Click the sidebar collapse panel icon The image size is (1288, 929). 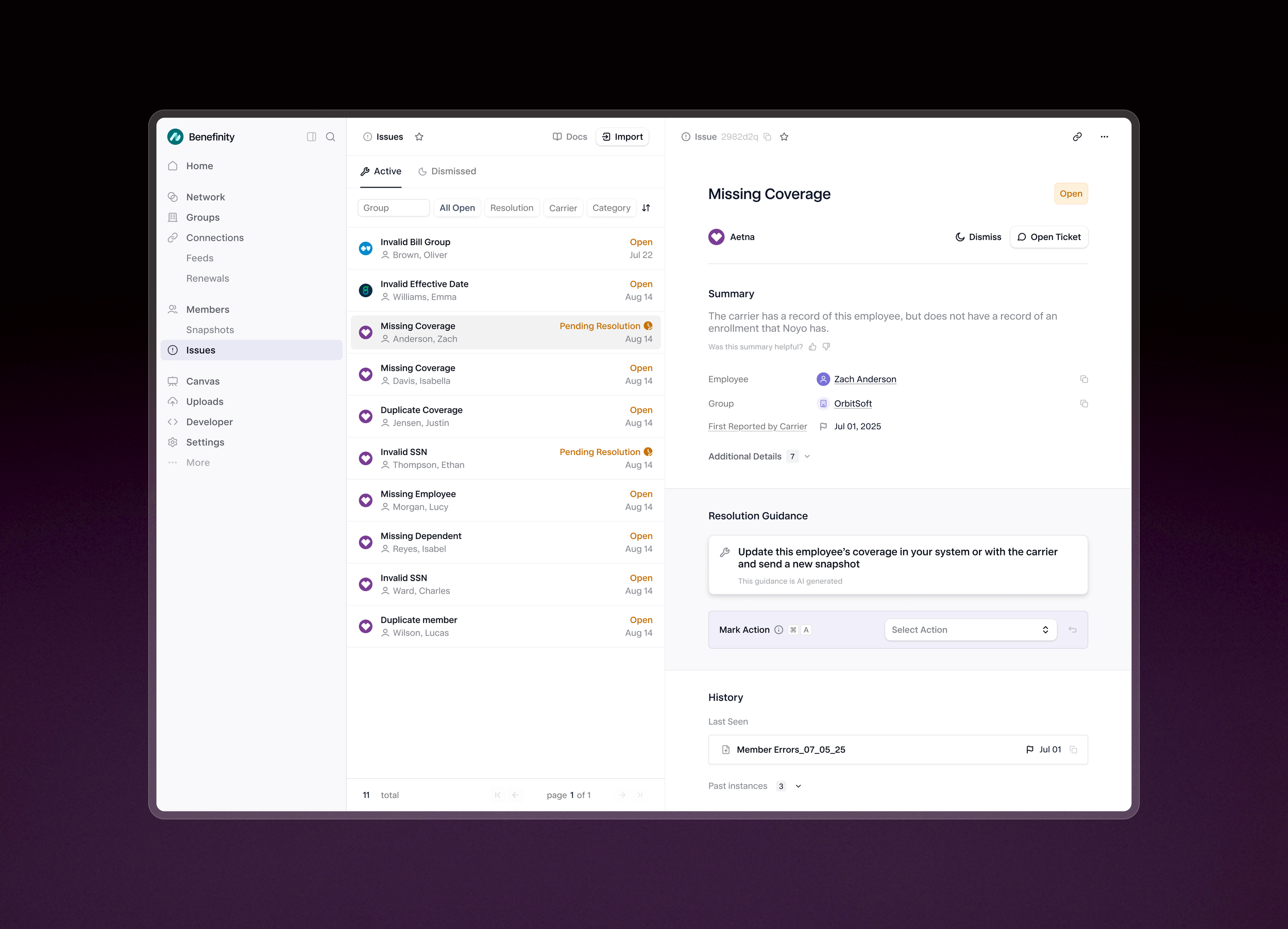tap(311, 137)
